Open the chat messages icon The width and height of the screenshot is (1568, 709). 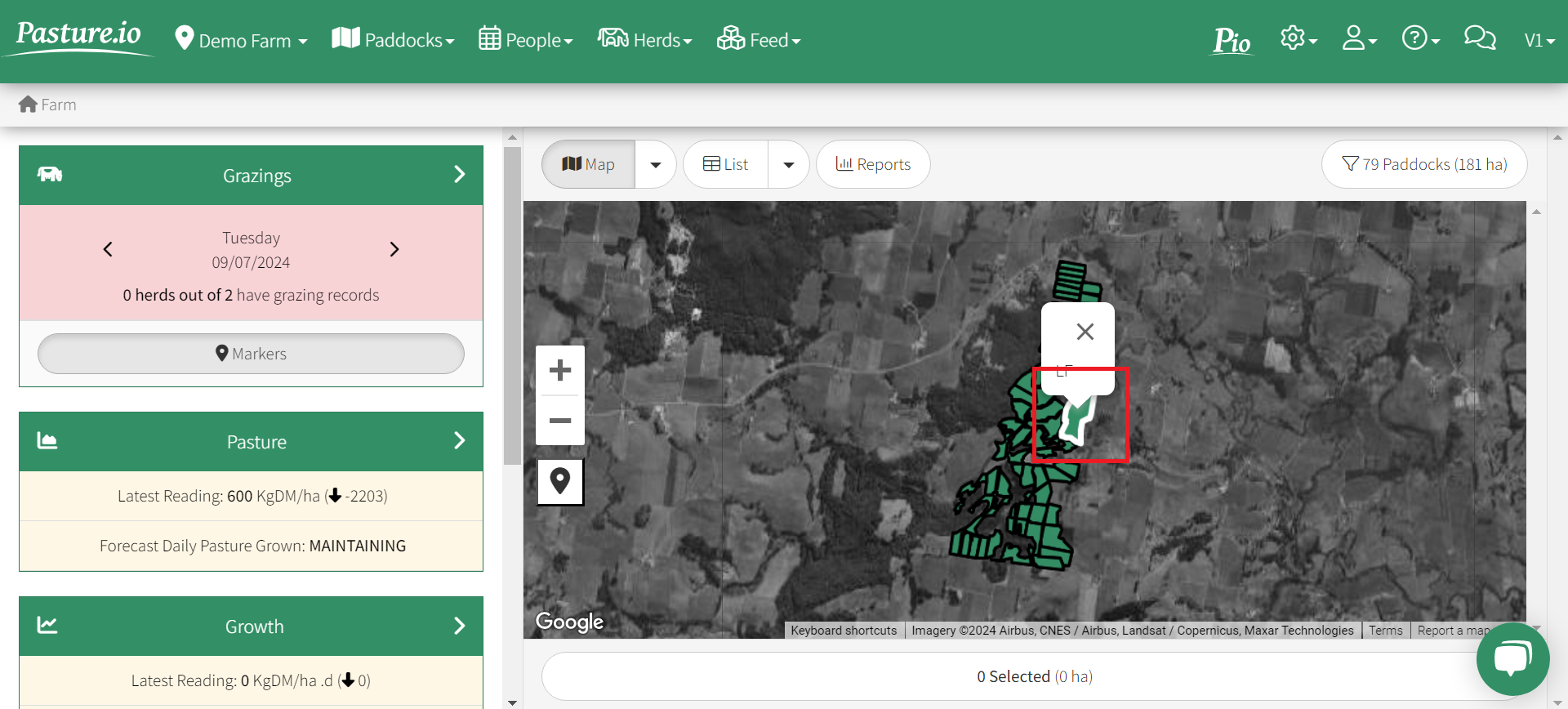(1480, 38)
